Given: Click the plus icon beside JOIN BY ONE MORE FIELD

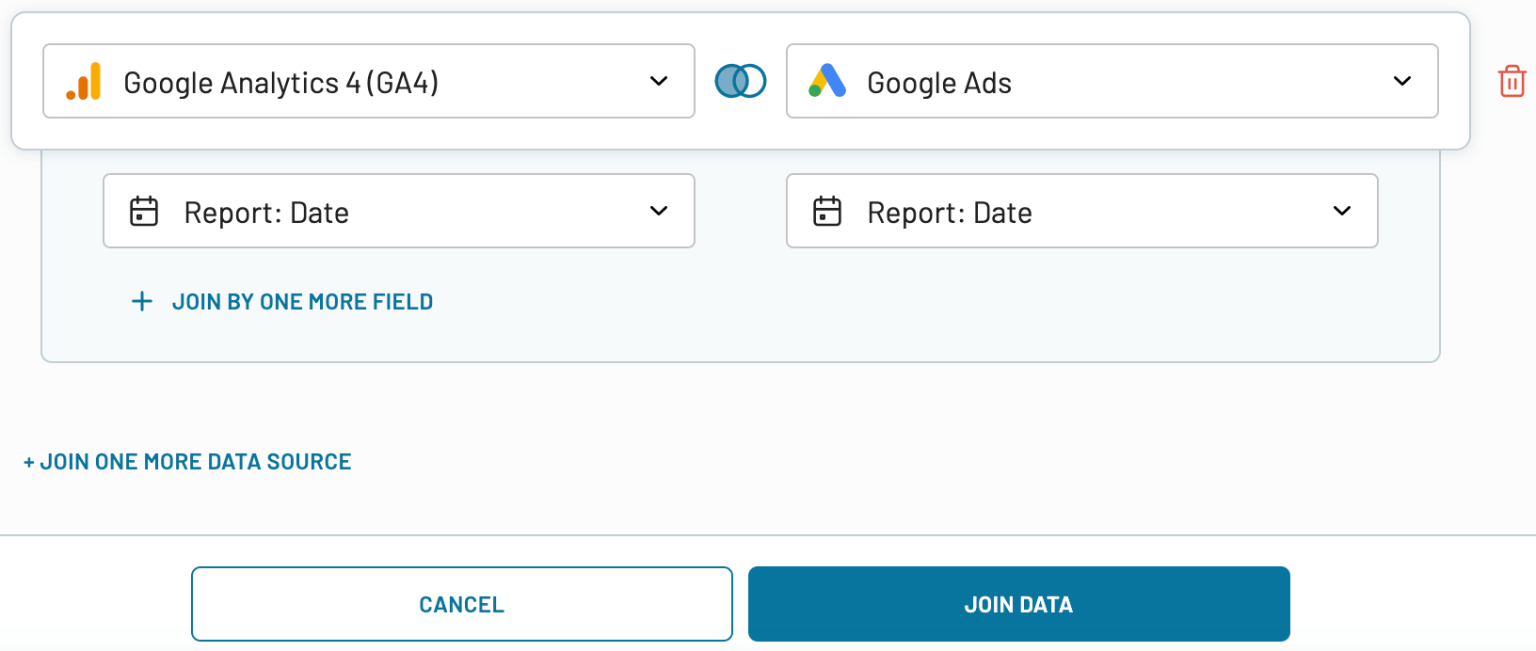Looking at the screenshot, I should tap(142, 301).
